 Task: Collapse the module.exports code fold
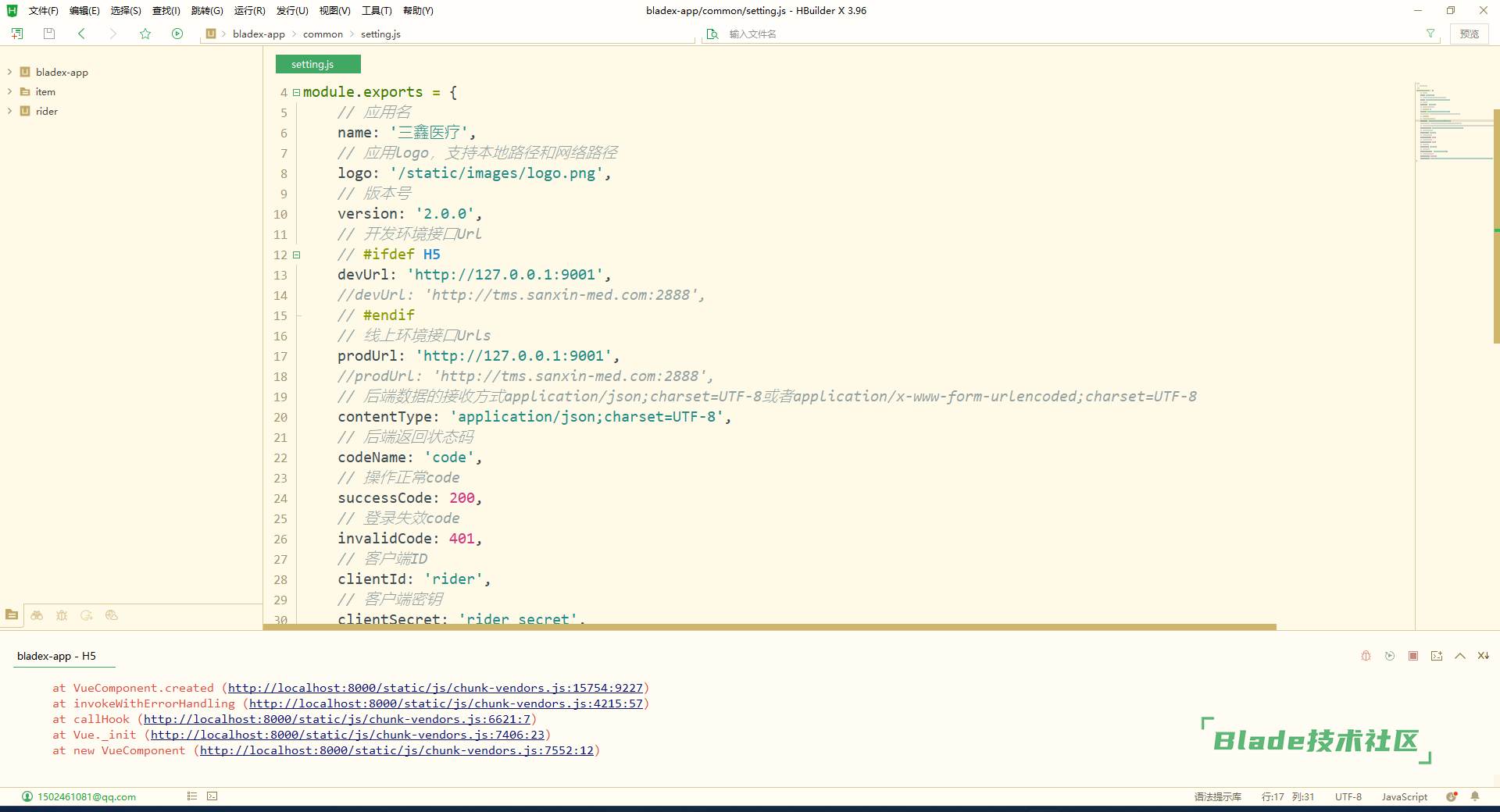pyautogui.click(x=296, y=92)
